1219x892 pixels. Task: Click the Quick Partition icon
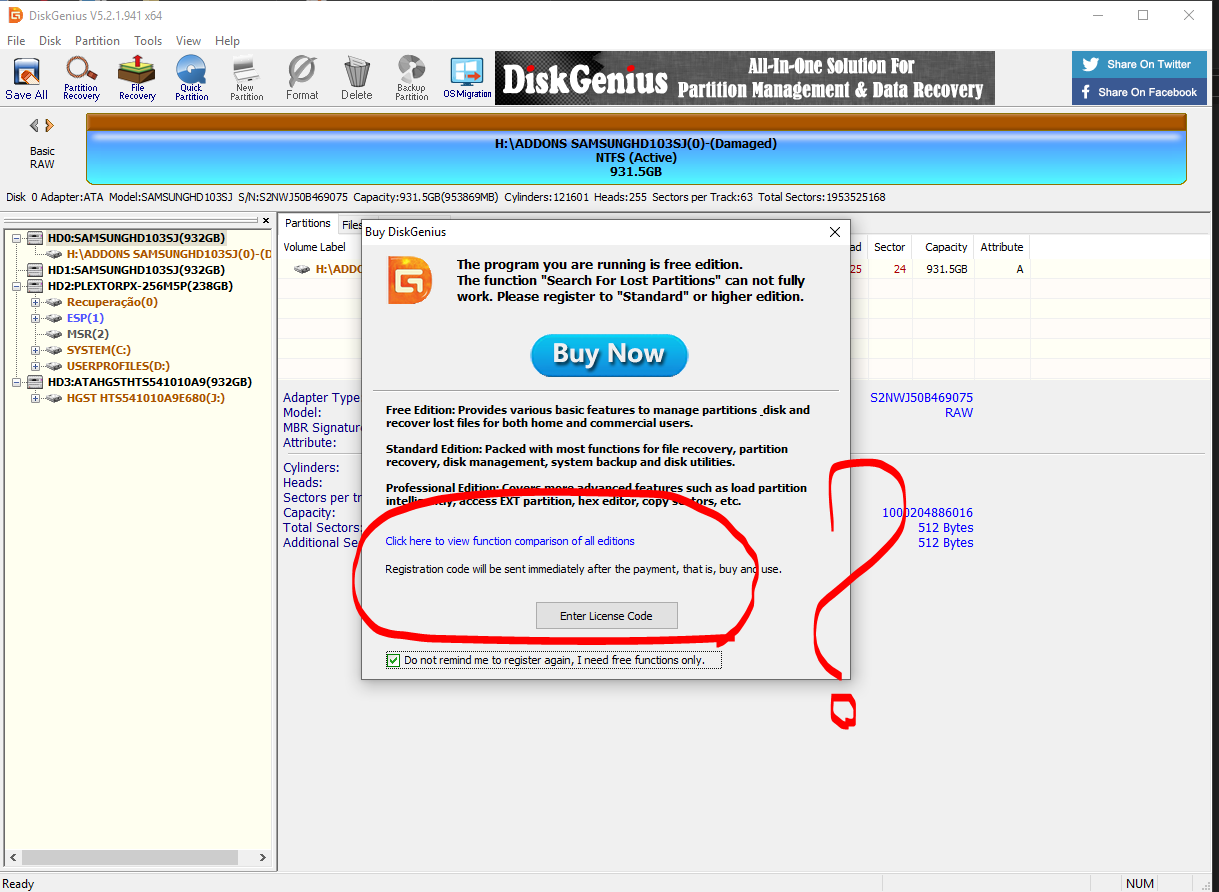191,79
